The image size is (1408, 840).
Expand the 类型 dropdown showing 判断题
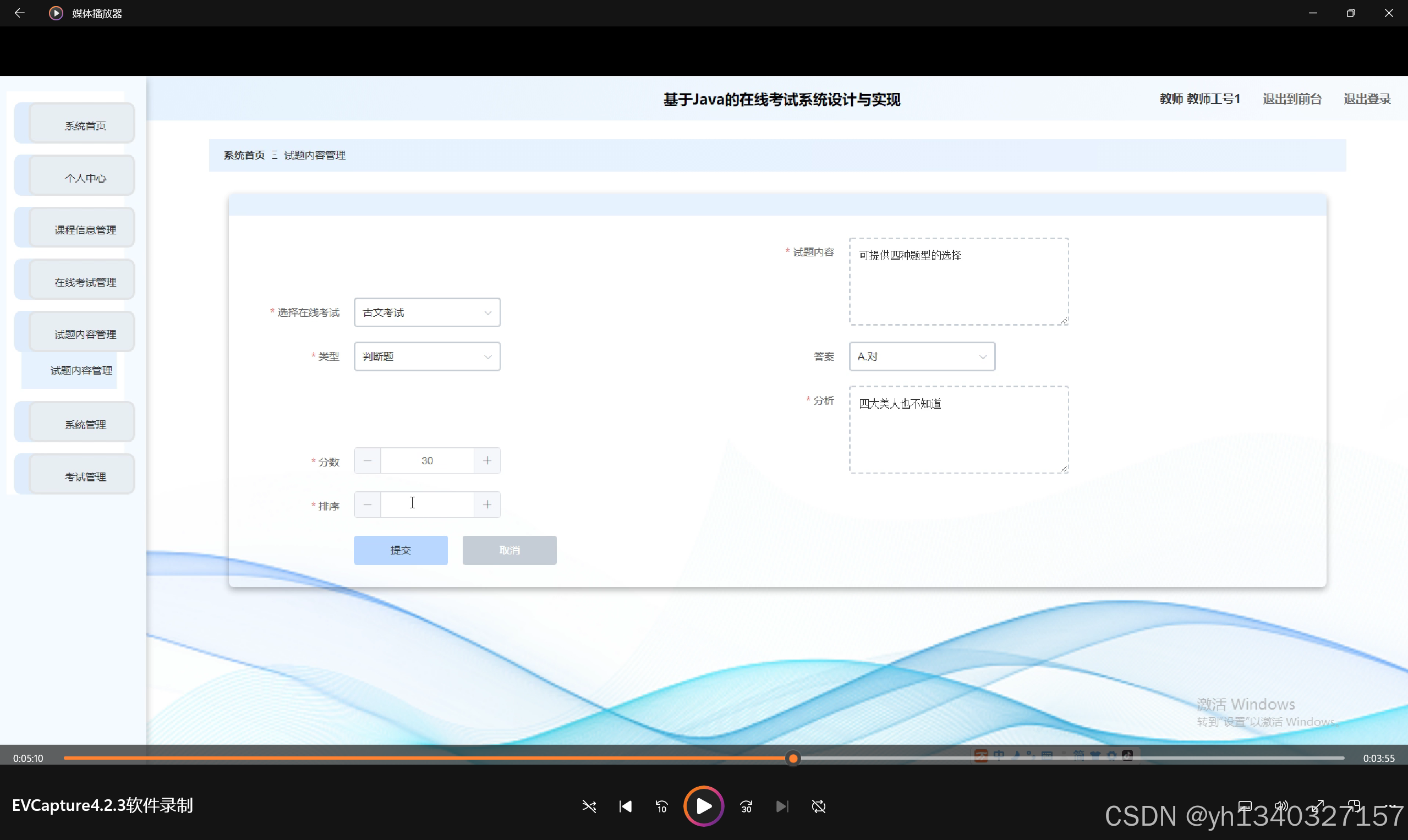pyautogui.click(x=427, y=356)
